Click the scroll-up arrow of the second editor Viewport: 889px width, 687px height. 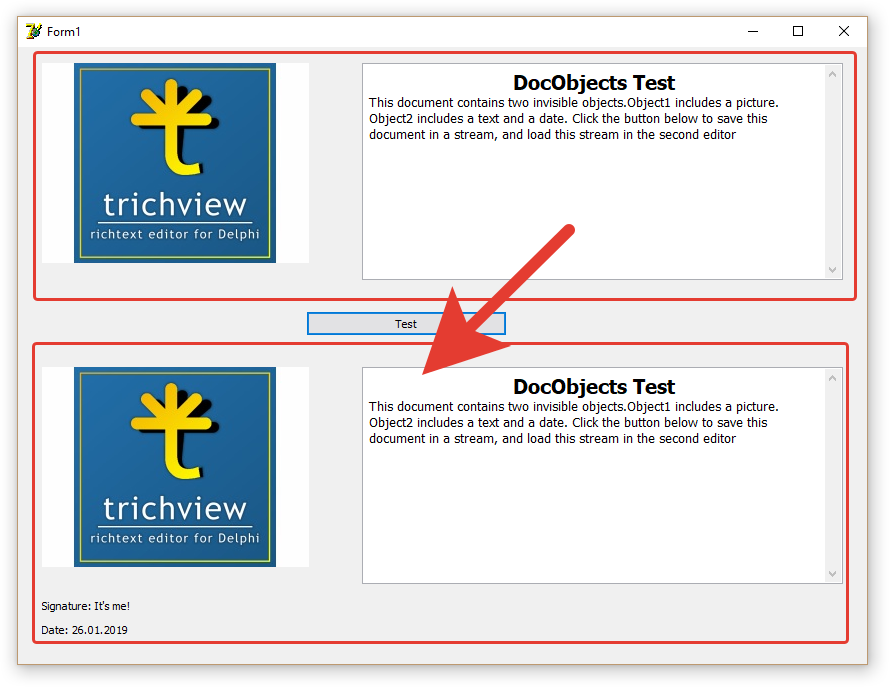[x=832, y=378]
